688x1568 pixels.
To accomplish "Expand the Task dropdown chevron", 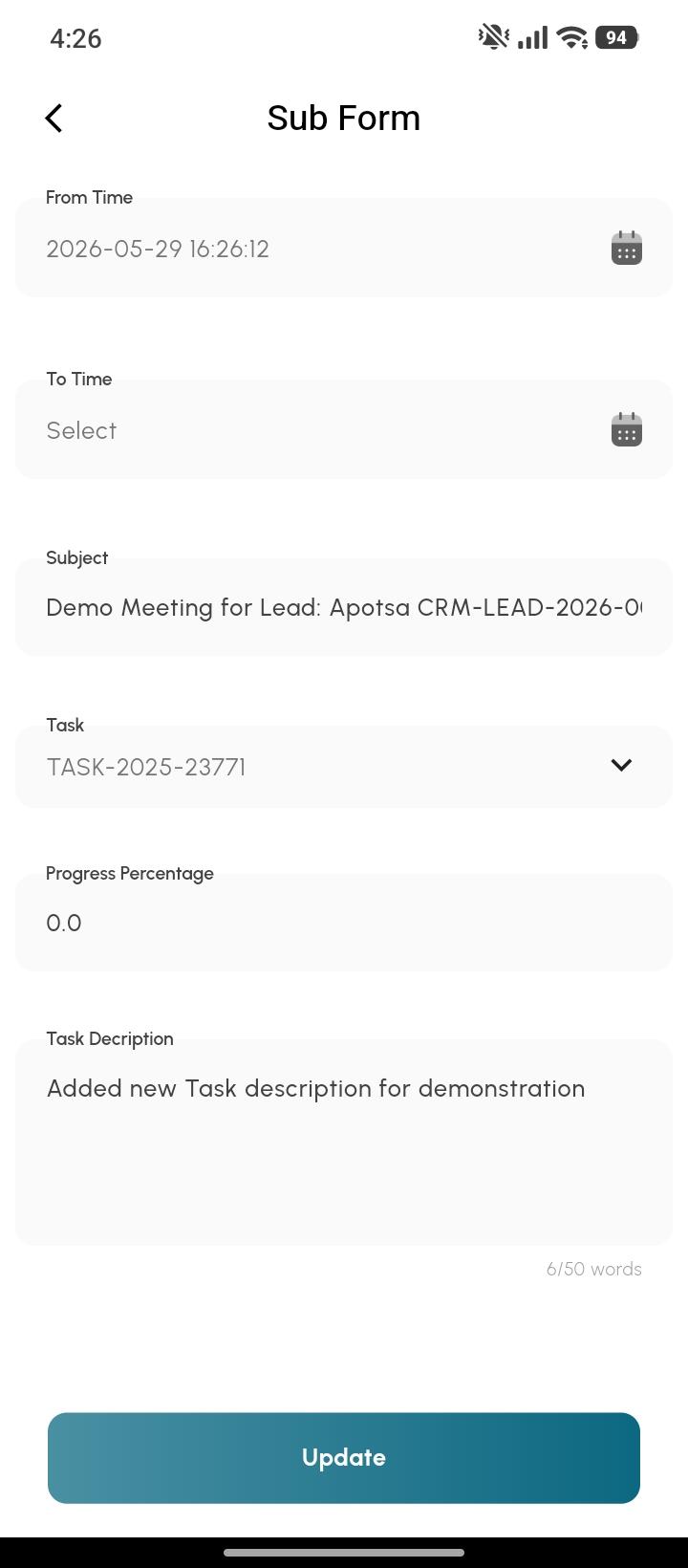I will coord(621,765).
